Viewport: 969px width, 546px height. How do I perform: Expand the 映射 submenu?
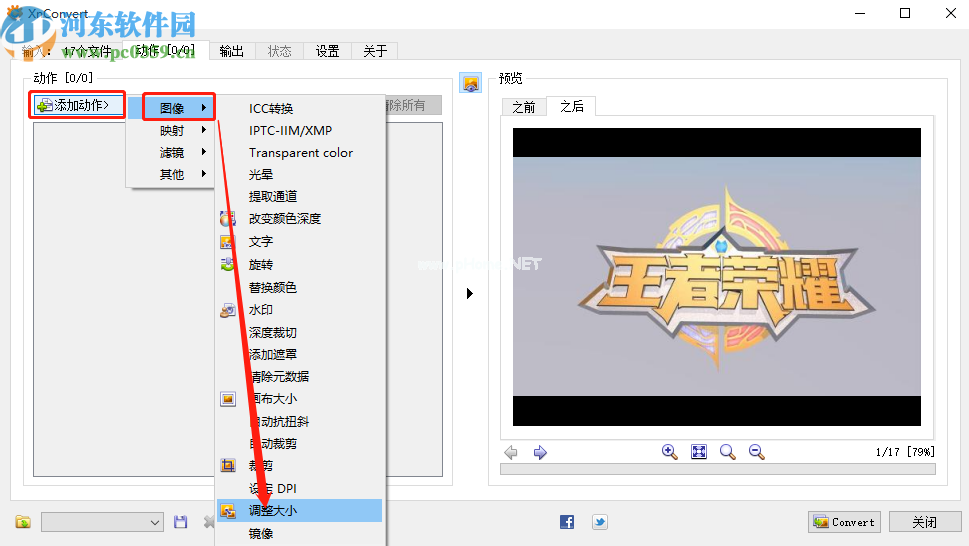point(172,130)
